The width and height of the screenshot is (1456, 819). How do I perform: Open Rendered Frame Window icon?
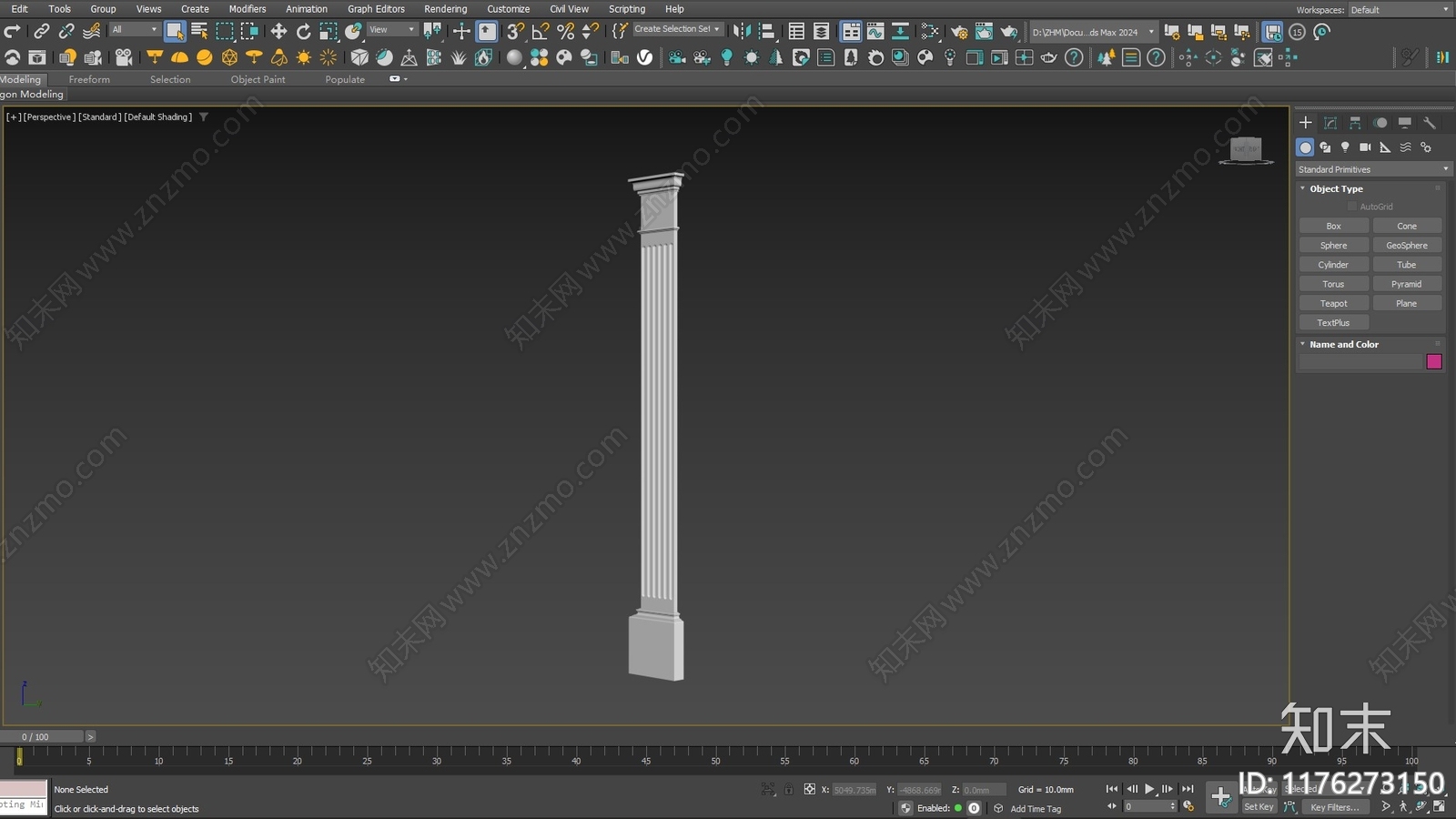tap(984, 32)
